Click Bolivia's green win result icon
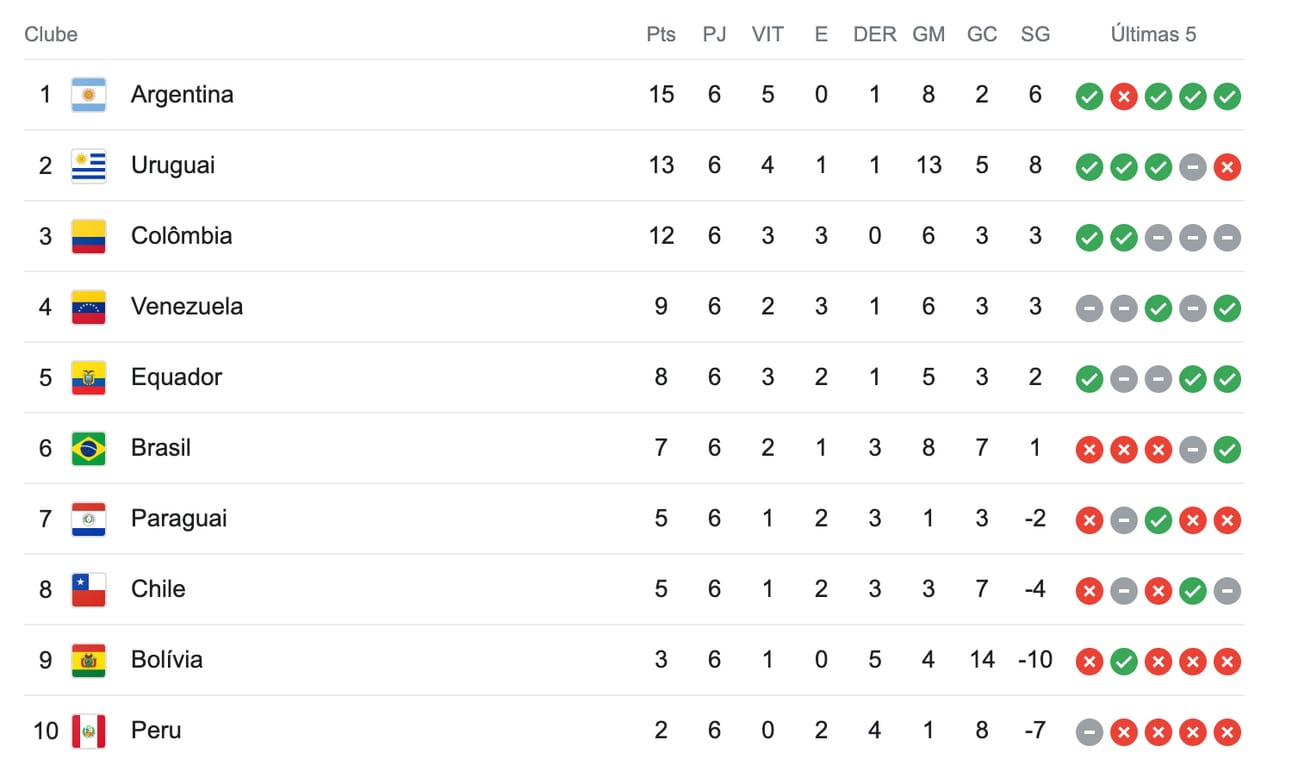This screenshot has width=1292, height=765. (1123, 662)
